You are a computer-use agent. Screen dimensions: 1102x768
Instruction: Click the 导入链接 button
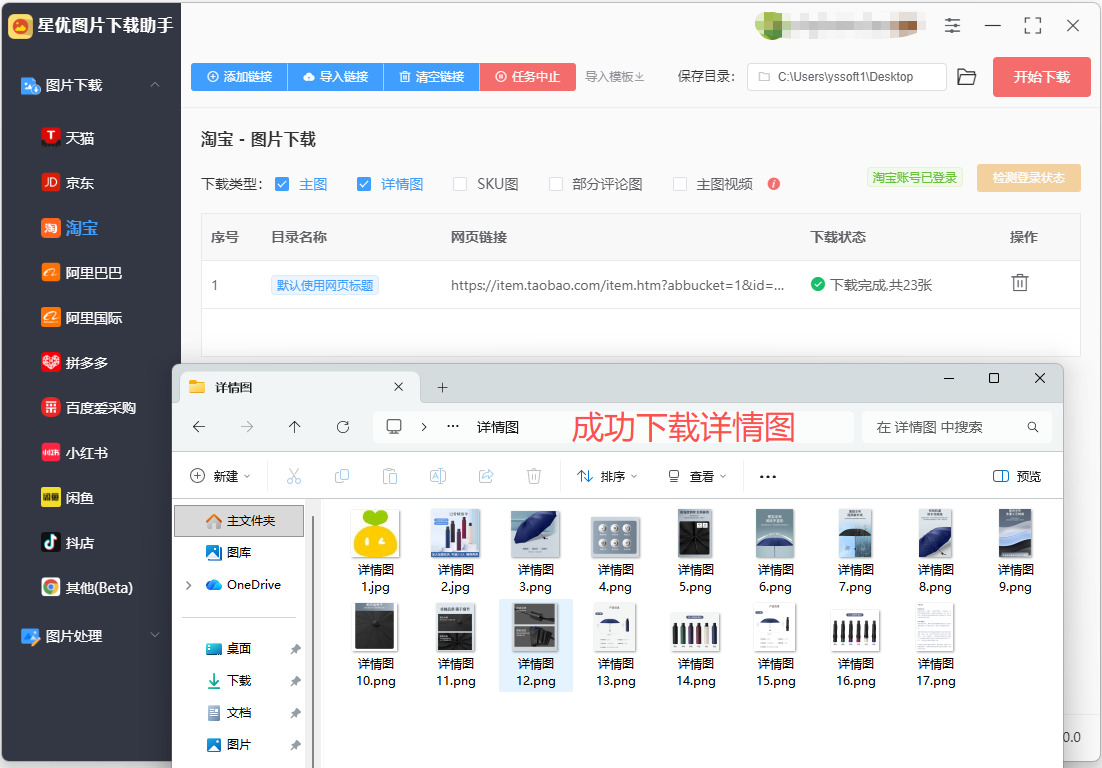point(335,77)
